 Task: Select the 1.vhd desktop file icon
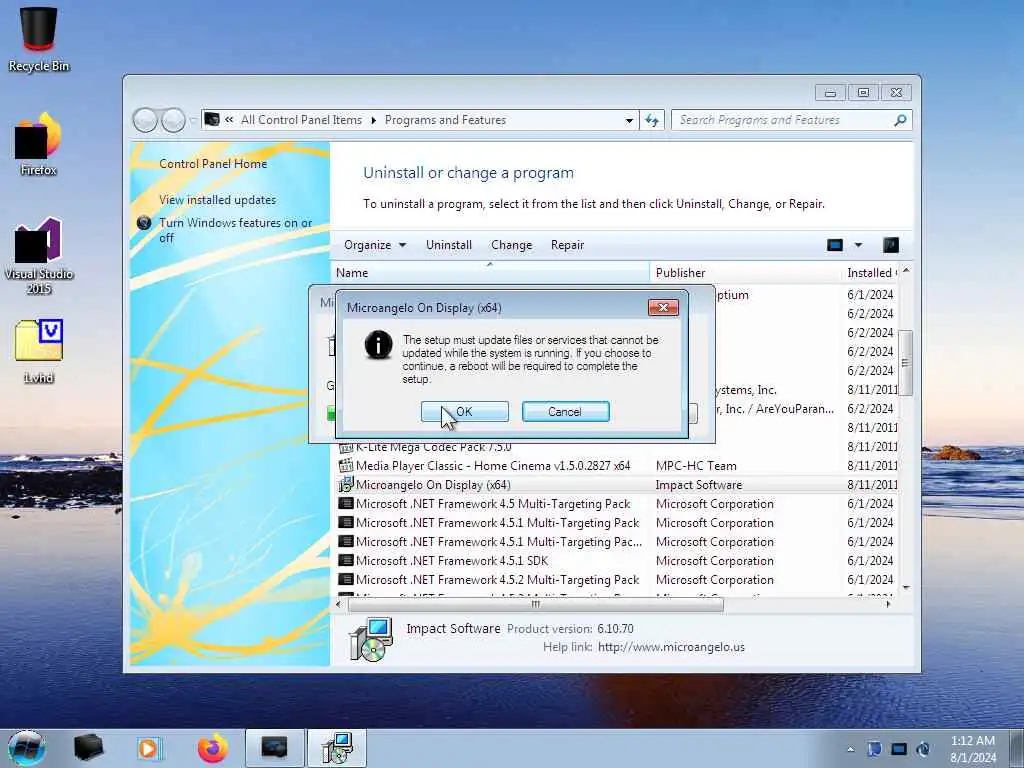point(39,351)
